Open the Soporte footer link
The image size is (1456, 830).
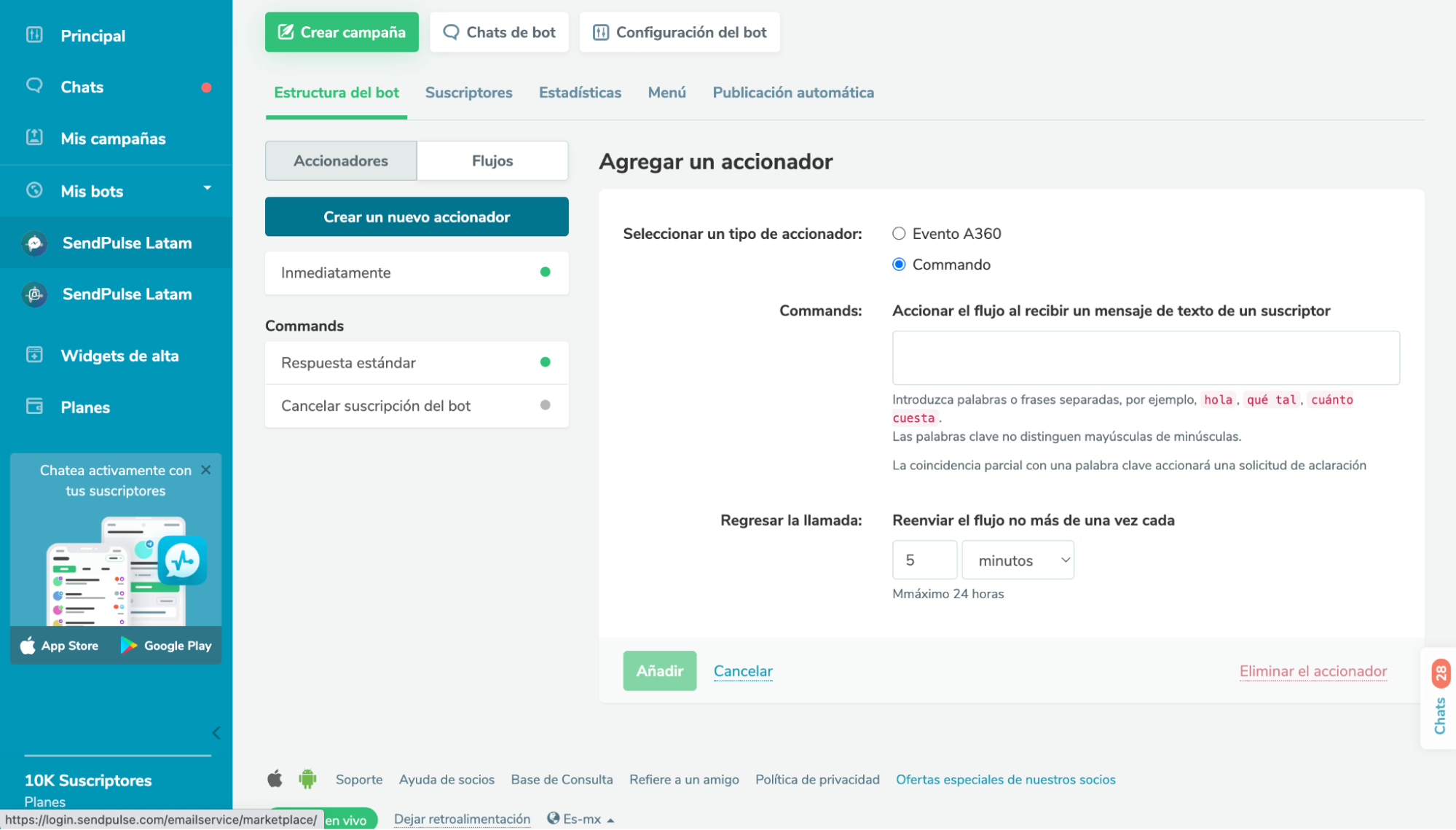coord(359,780)
